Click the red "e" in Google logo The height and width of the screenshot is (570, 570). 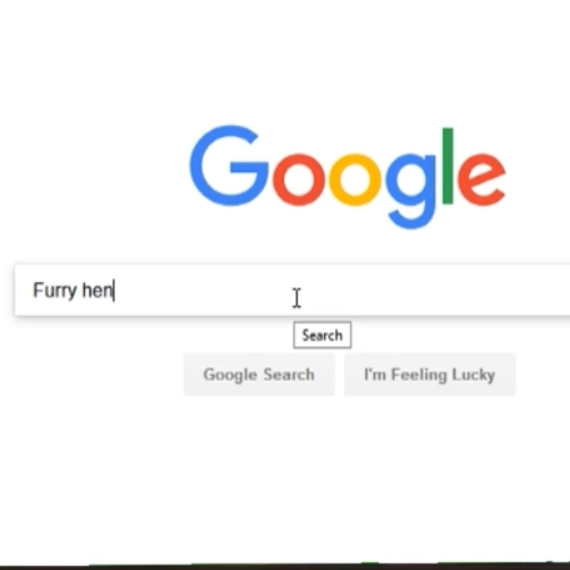[x=481, y=180]
